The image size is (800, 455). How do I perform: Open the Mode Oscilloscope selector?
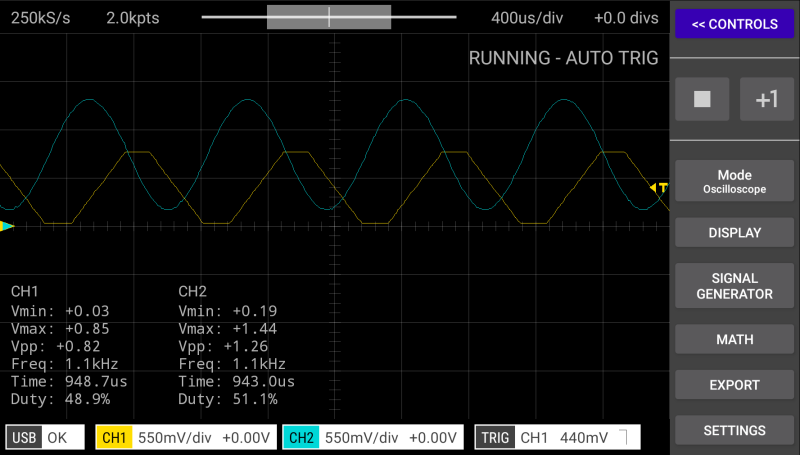click(735, 181)
